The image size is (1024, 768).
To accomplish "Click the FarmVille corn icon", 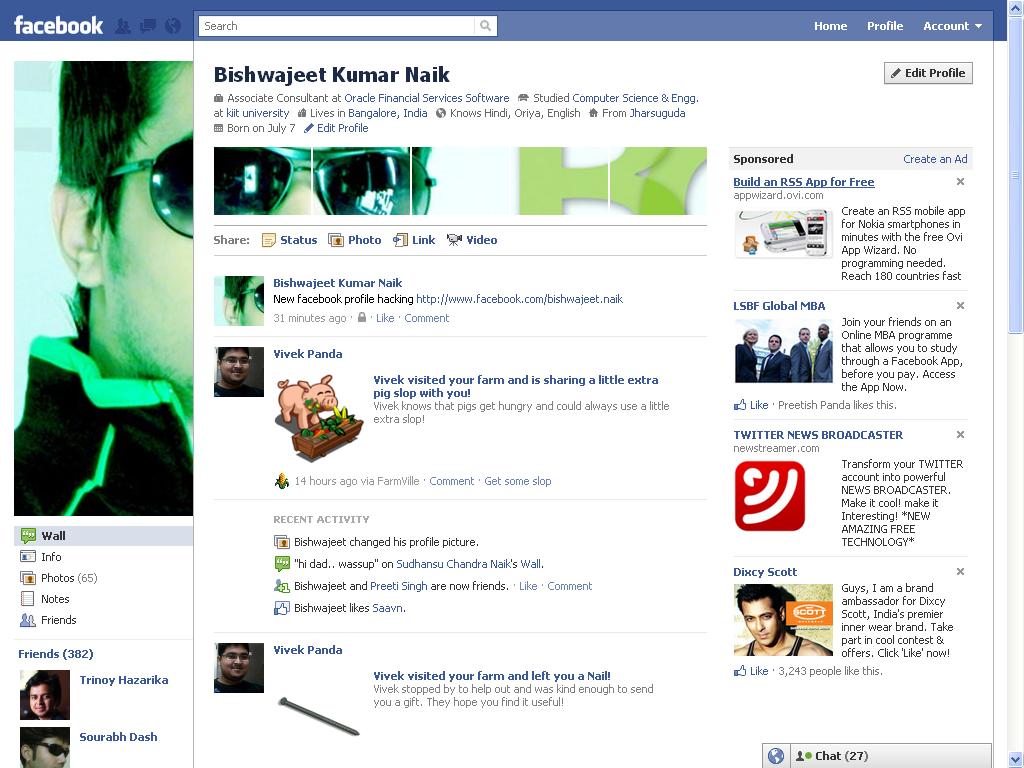I will [x=281, y=481].
